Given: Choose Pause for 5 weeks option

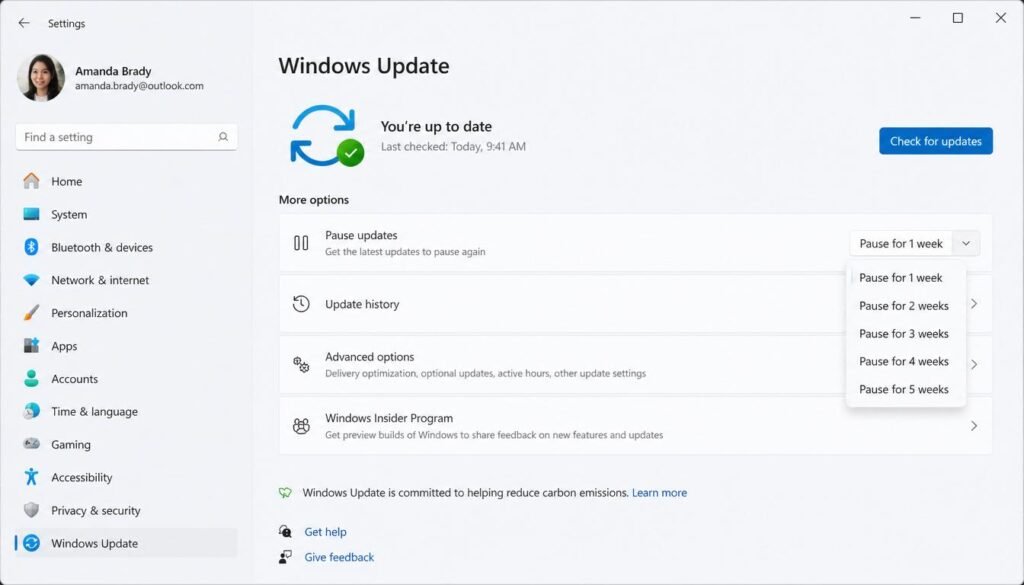Looking at the screenshot, I should coord(905,389).
